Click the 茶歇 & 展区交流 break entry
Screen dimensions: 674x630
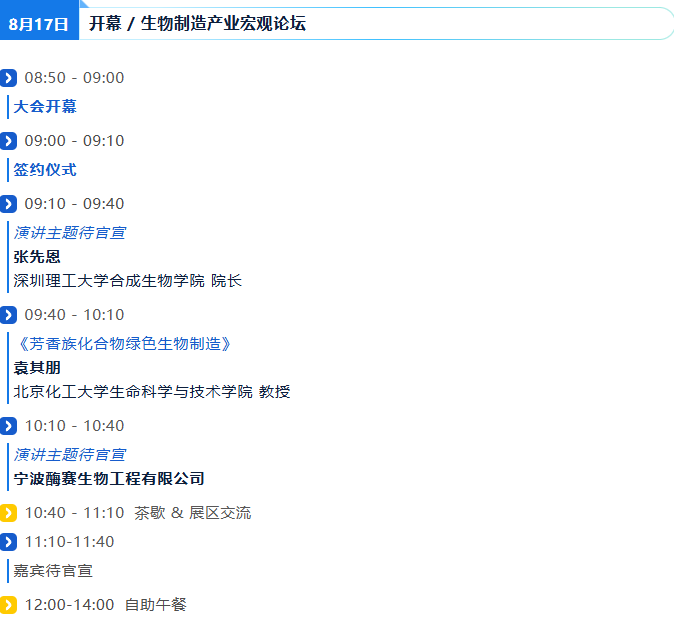pos(193,513)
